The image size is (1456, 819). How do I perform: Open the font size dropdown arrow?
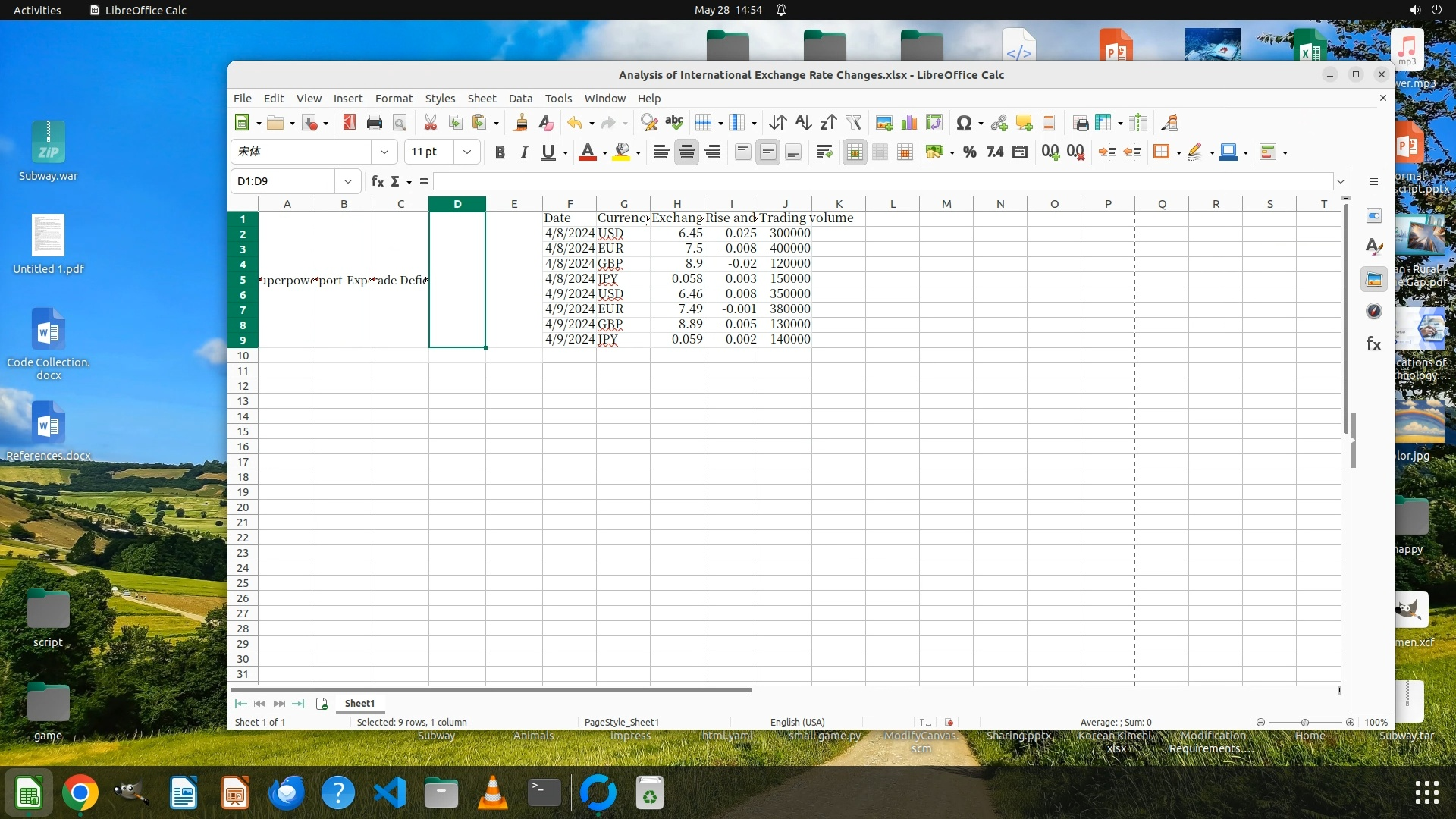coord(467,152)
